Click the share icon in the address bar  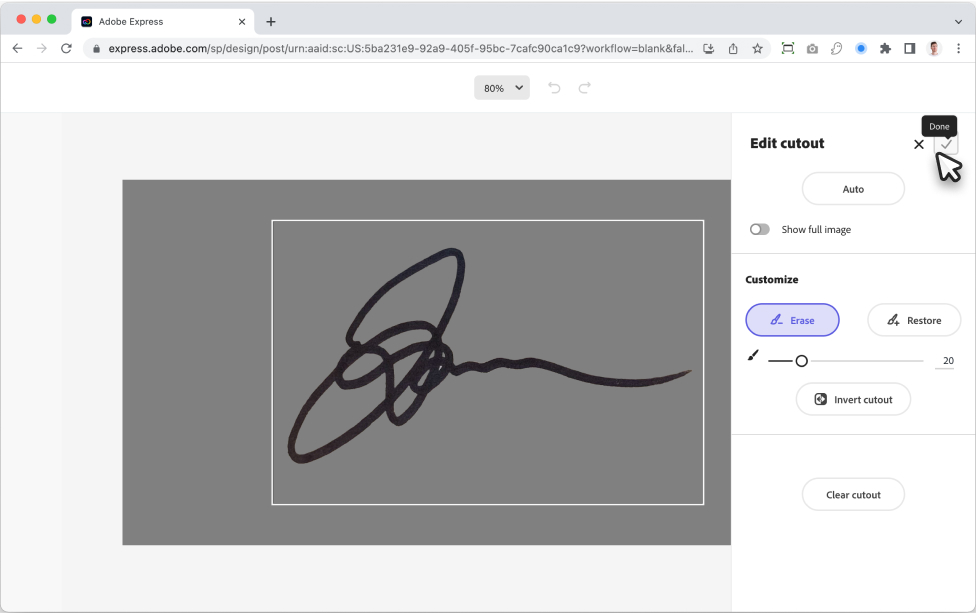[733, 48]
